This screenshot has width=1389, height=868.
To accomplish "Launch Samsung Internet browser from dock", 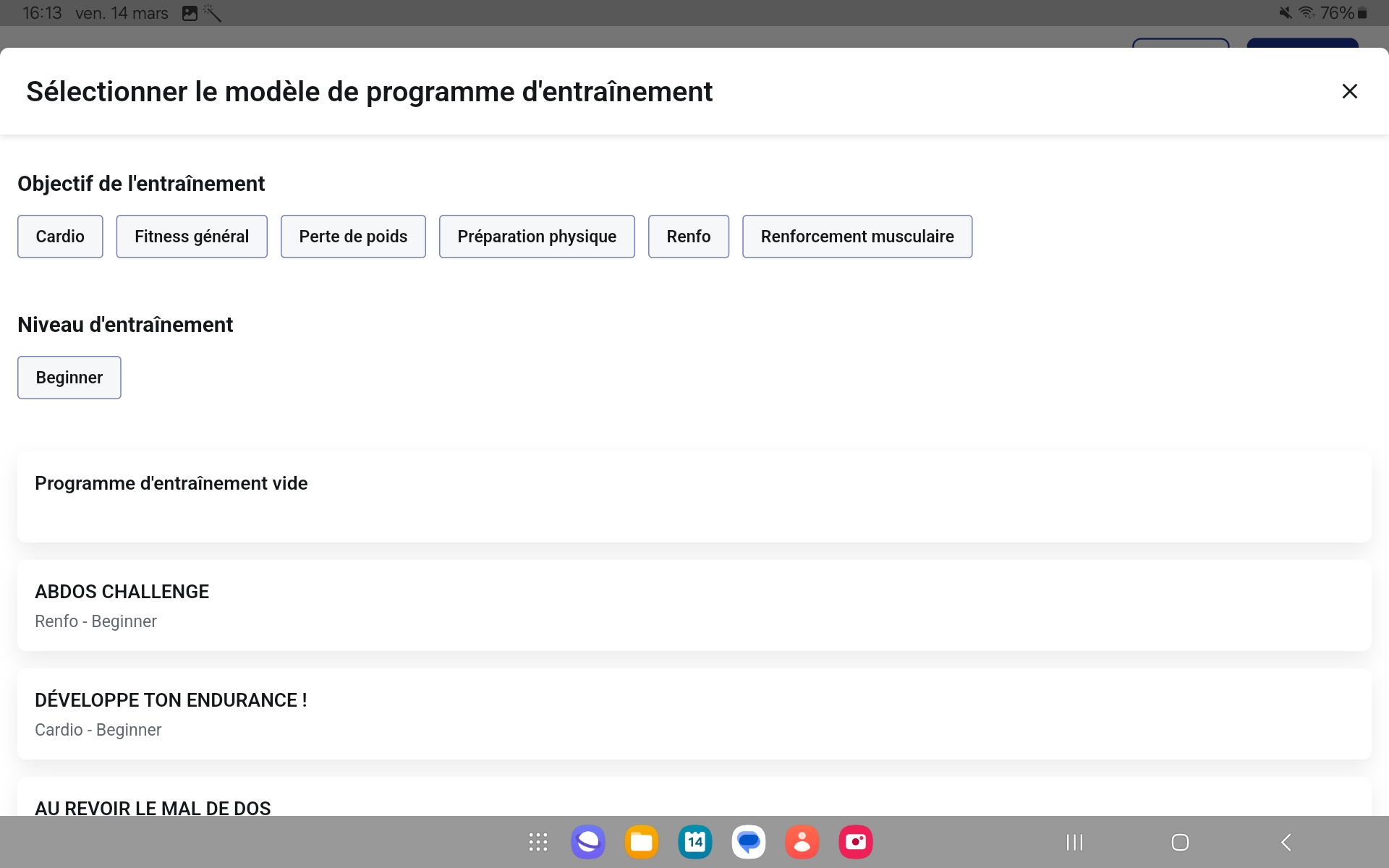I will 588,842.
